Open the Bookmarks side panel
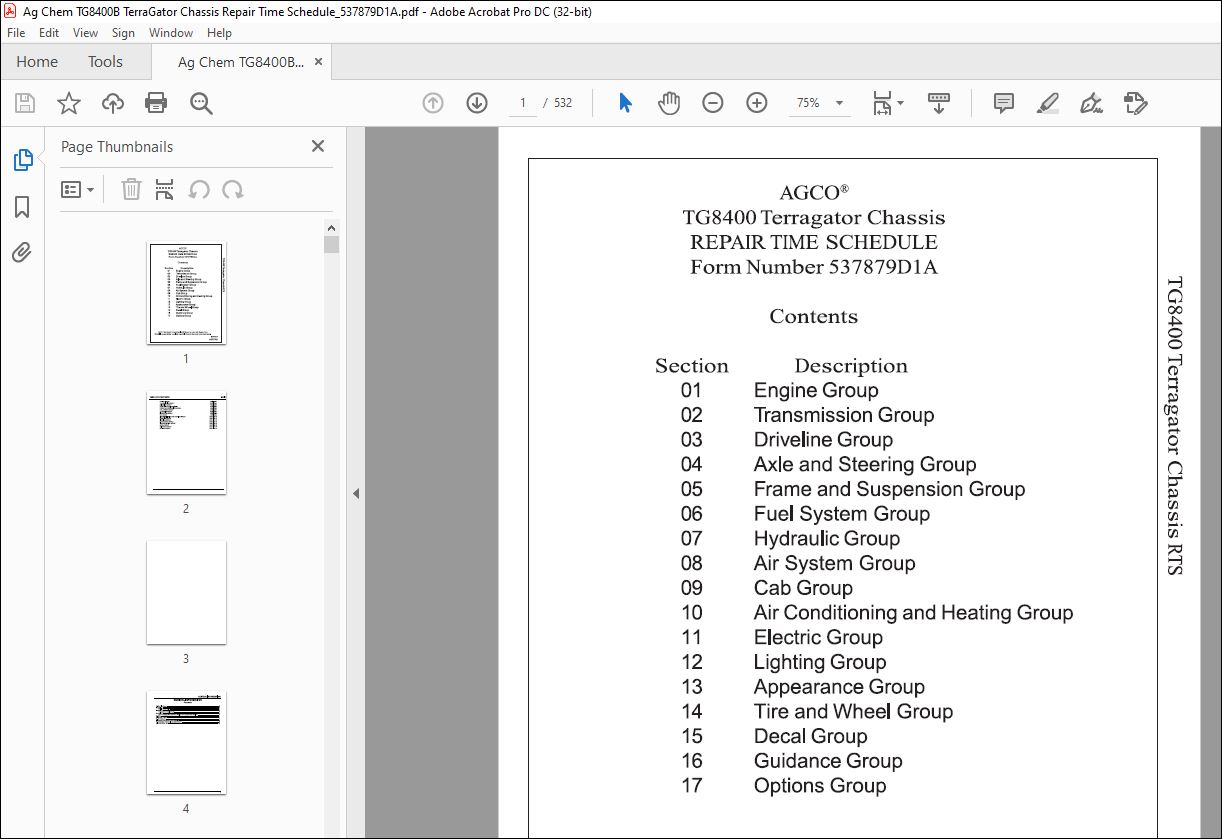This screenshot has height=839, width=1222. point(22,207)
